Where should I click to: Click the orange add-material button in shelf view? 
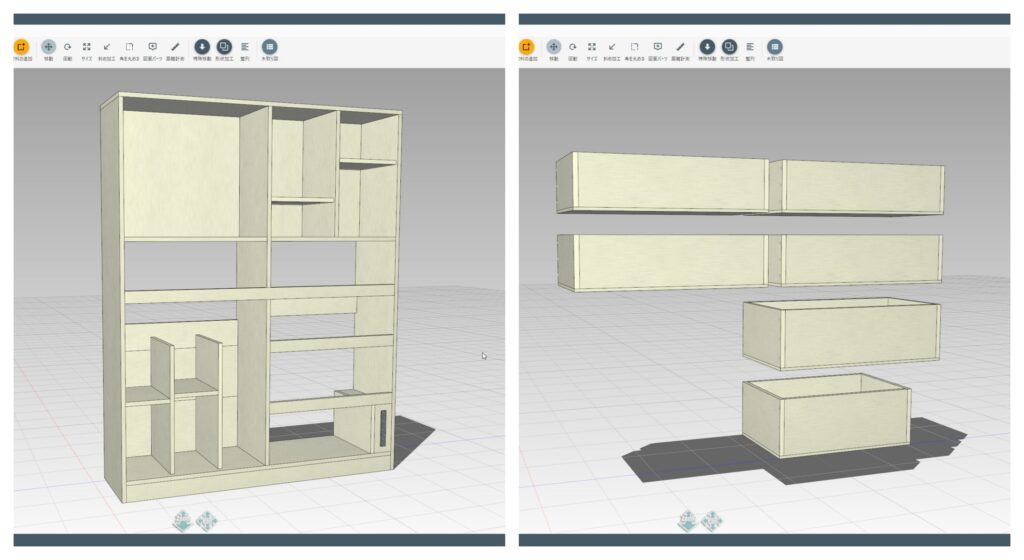22,47
